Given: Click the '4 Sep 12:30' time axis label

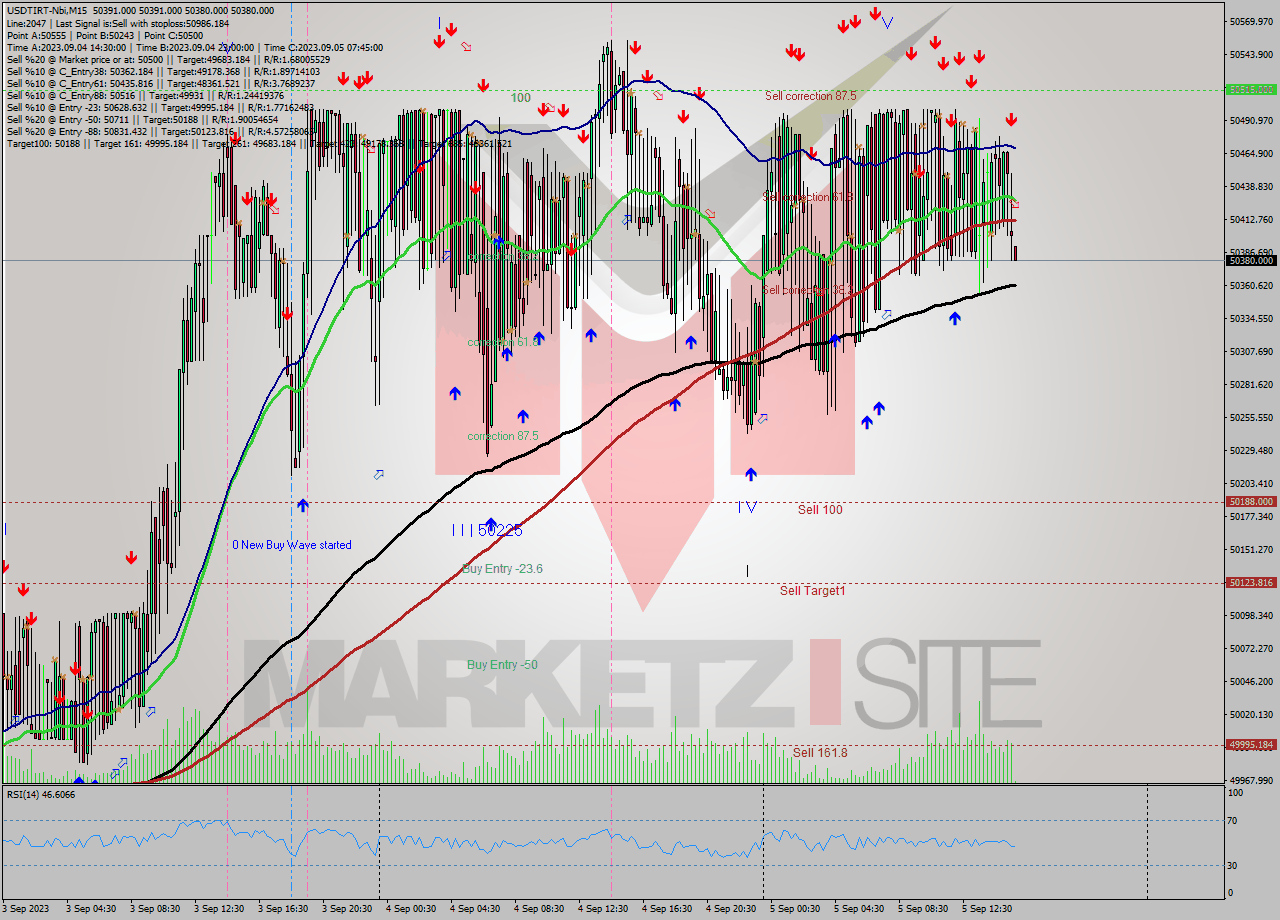Looking at the screenshot, I should (603, 909).
